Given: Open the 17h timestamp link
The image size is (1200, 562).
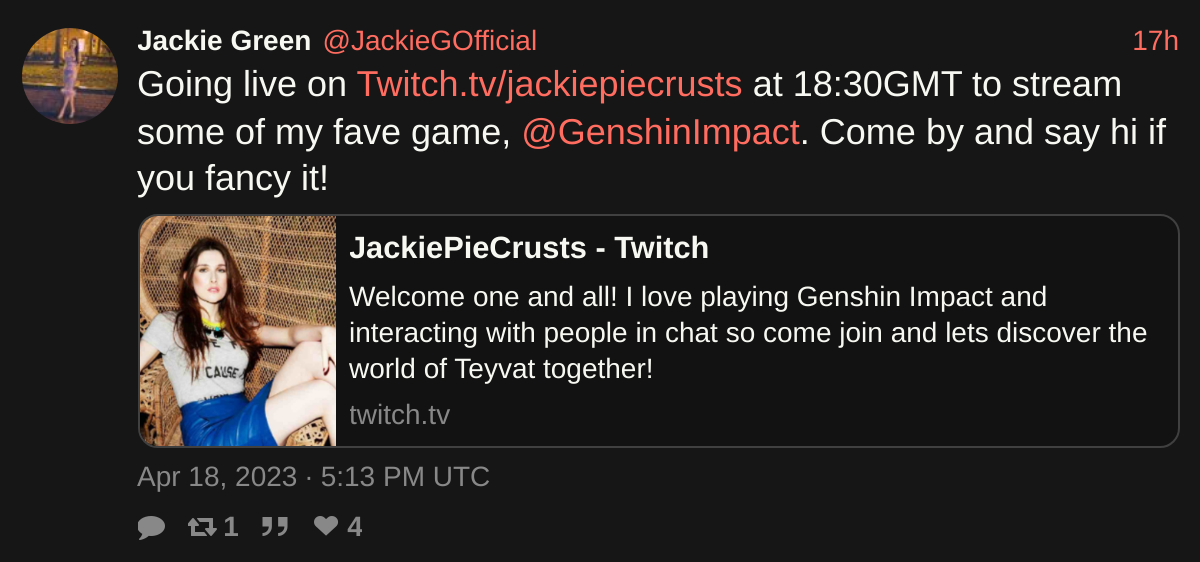Looking at the screenshot, I should tap(1155, 41).
